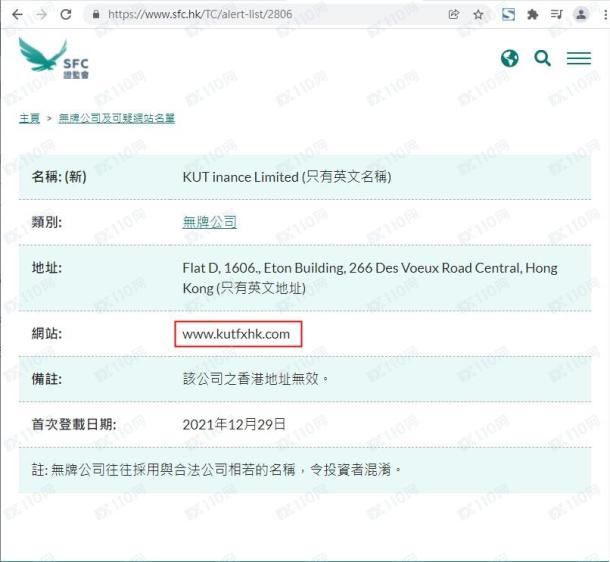
Task: Click the browser back arrow
Action: point(18,15)
